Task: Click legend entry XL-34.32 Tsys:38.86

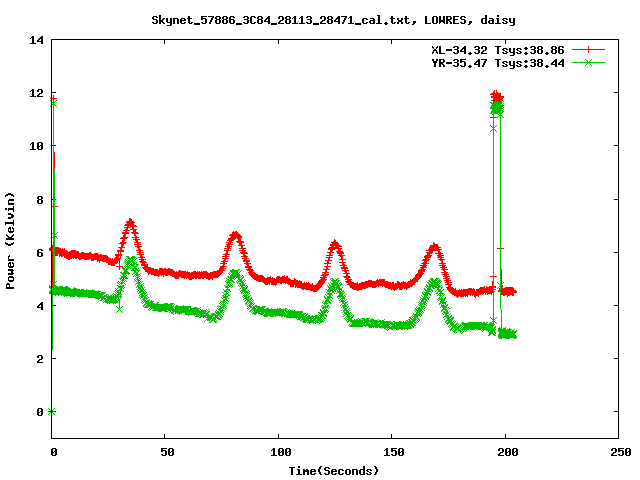Action: (498, 50)
